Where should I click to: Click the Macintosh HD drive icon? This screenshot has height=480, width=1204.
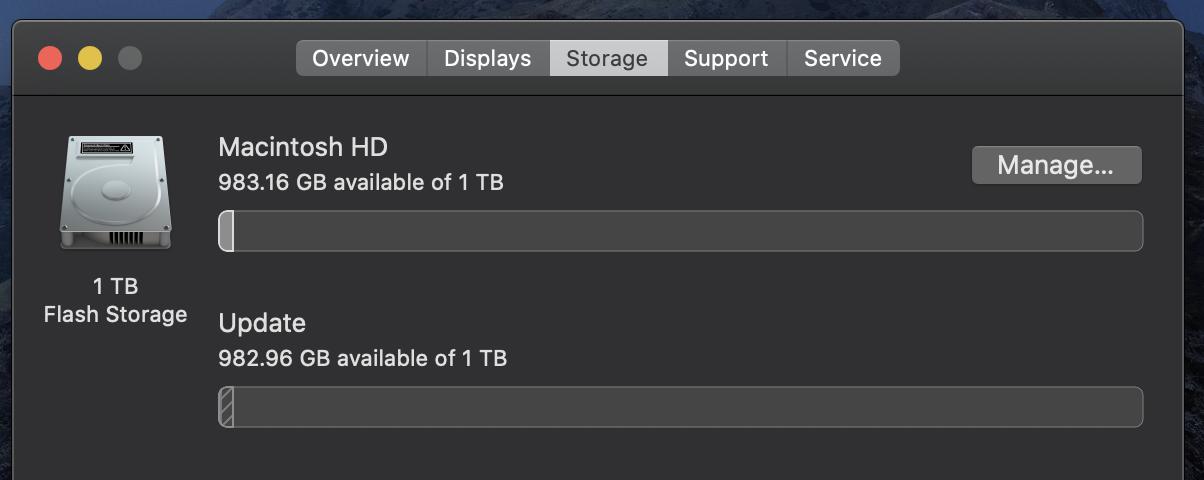[116, 193]
